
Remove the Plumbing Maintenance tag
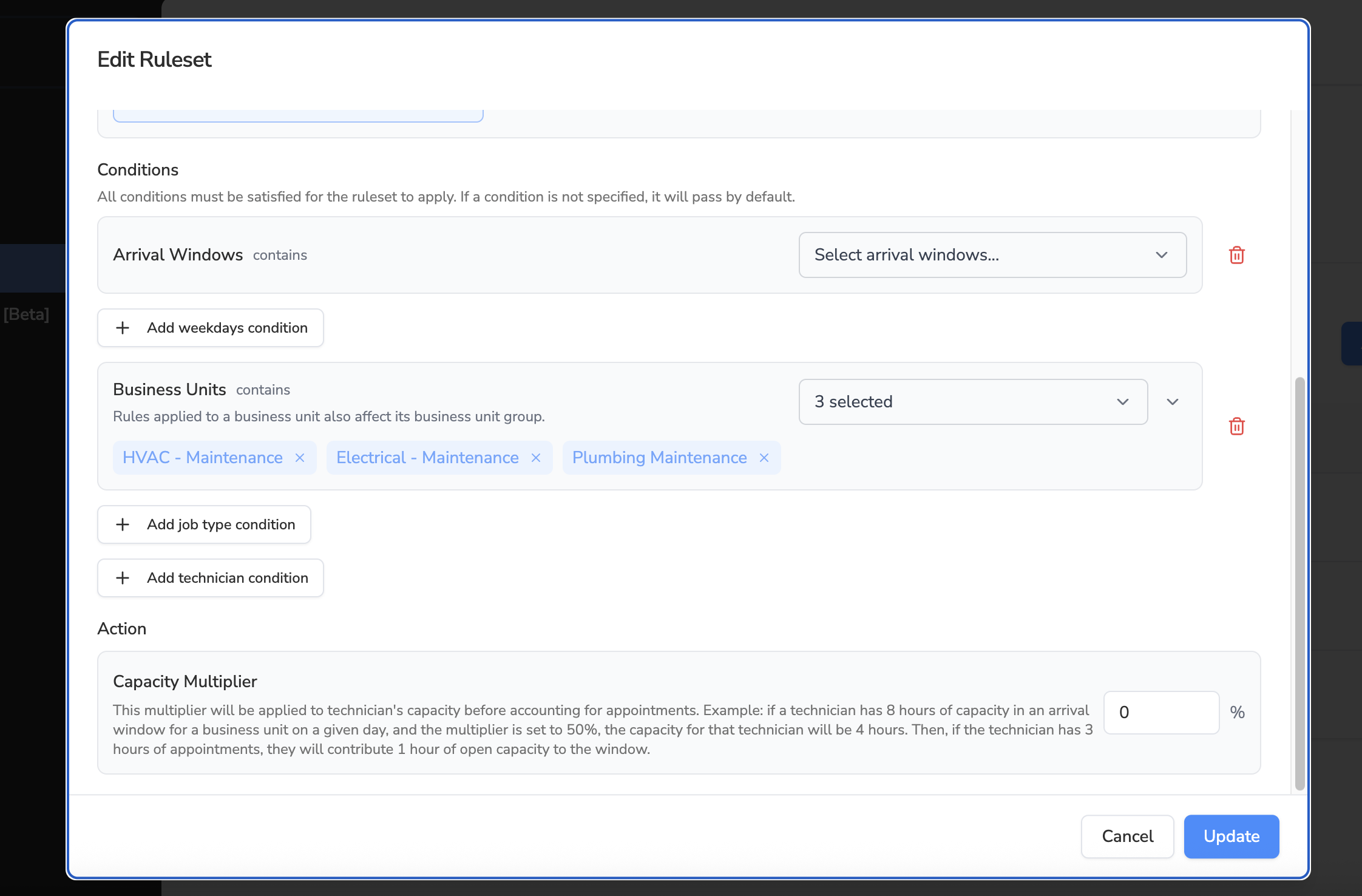pos(764,458)
